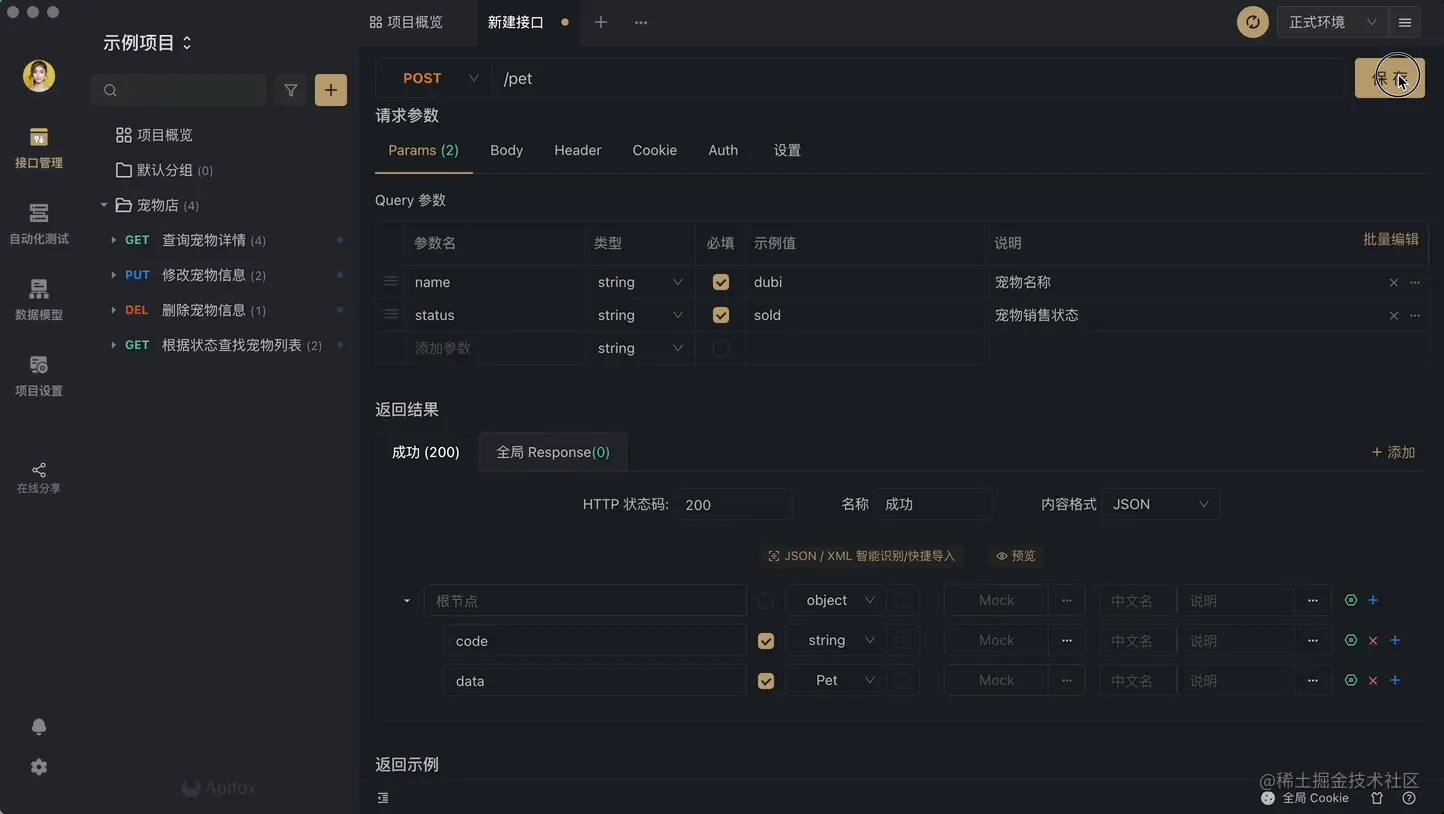1444x814 pixels.
Task: Toggle the required checkbox on code field
Action: [x=766, y=640]
